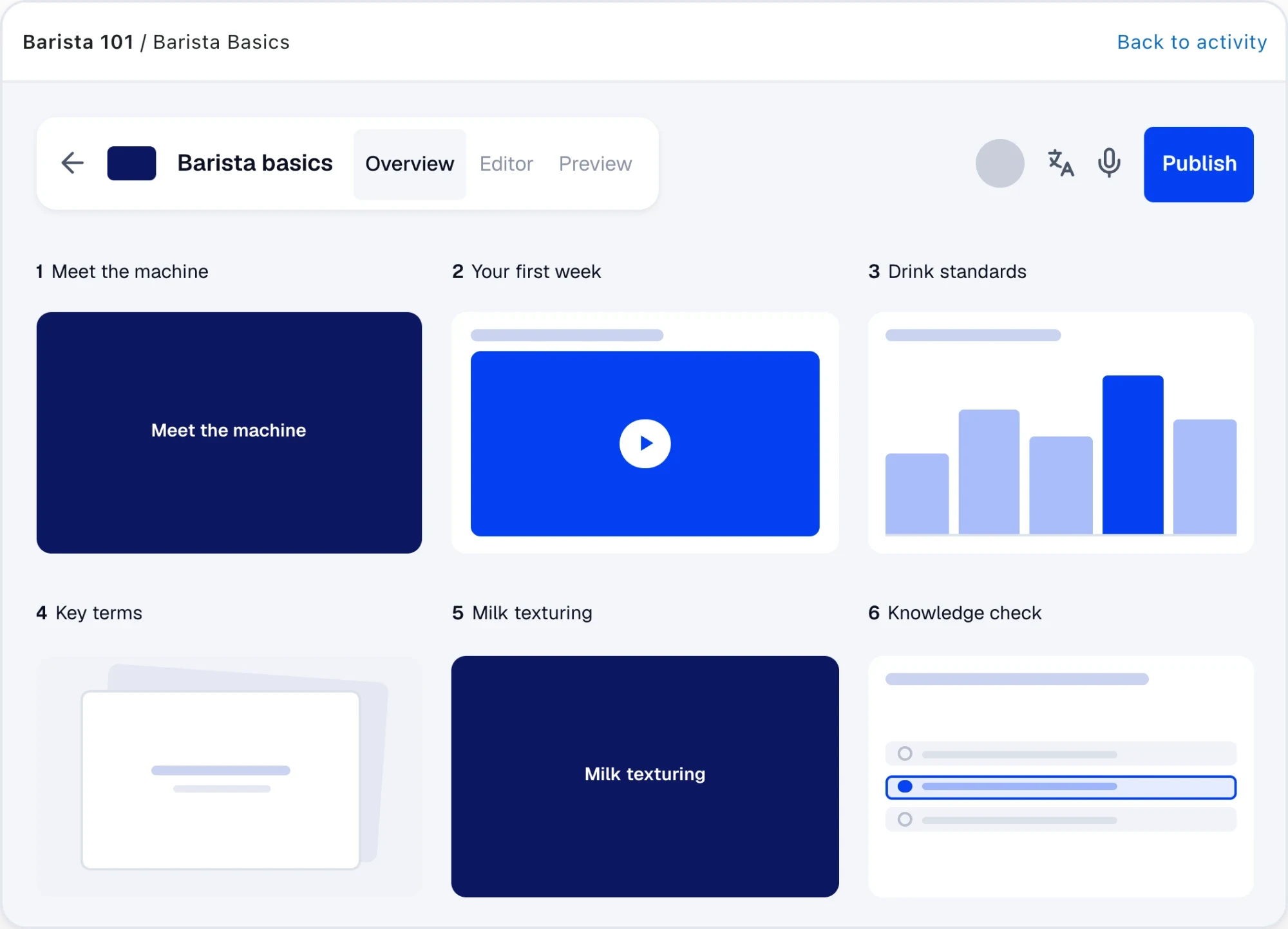This screenshot has width=1288, height=929.
Task: Select the first radio option in Knowledge check
Action: (x=1061, y=753)
